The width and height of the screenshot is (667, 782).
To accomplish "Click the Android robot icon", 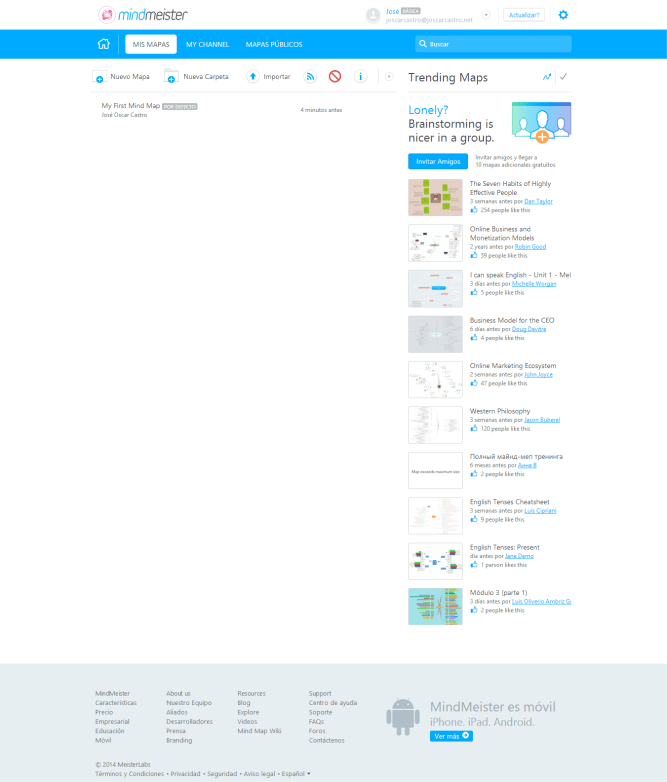I will pos(403,717).
